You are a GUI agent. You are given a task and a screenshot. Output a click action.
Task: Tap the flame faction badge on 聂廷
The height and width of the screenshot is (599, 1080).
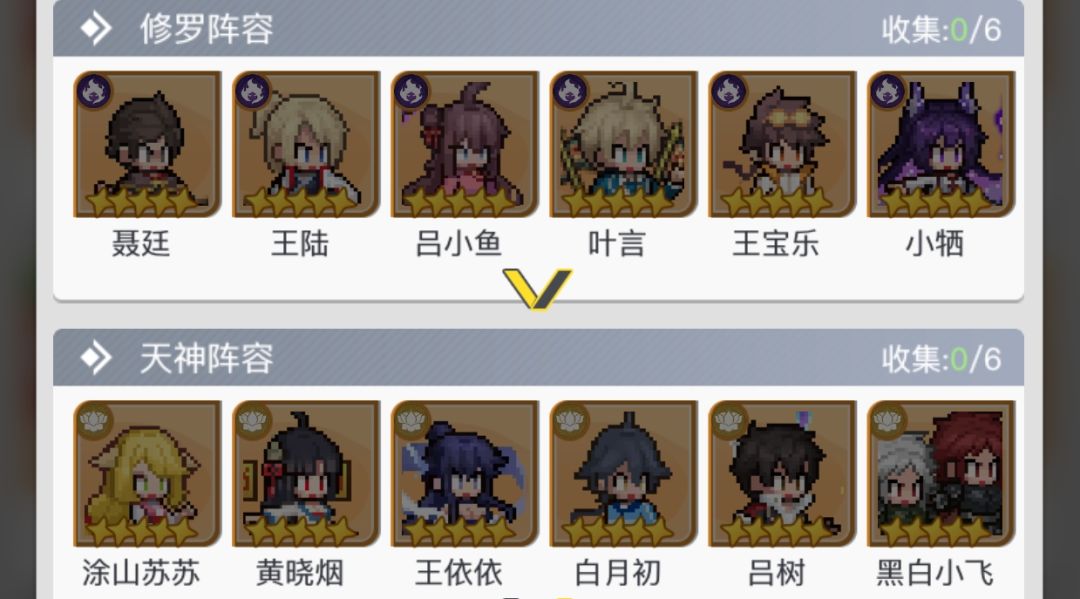94,91
